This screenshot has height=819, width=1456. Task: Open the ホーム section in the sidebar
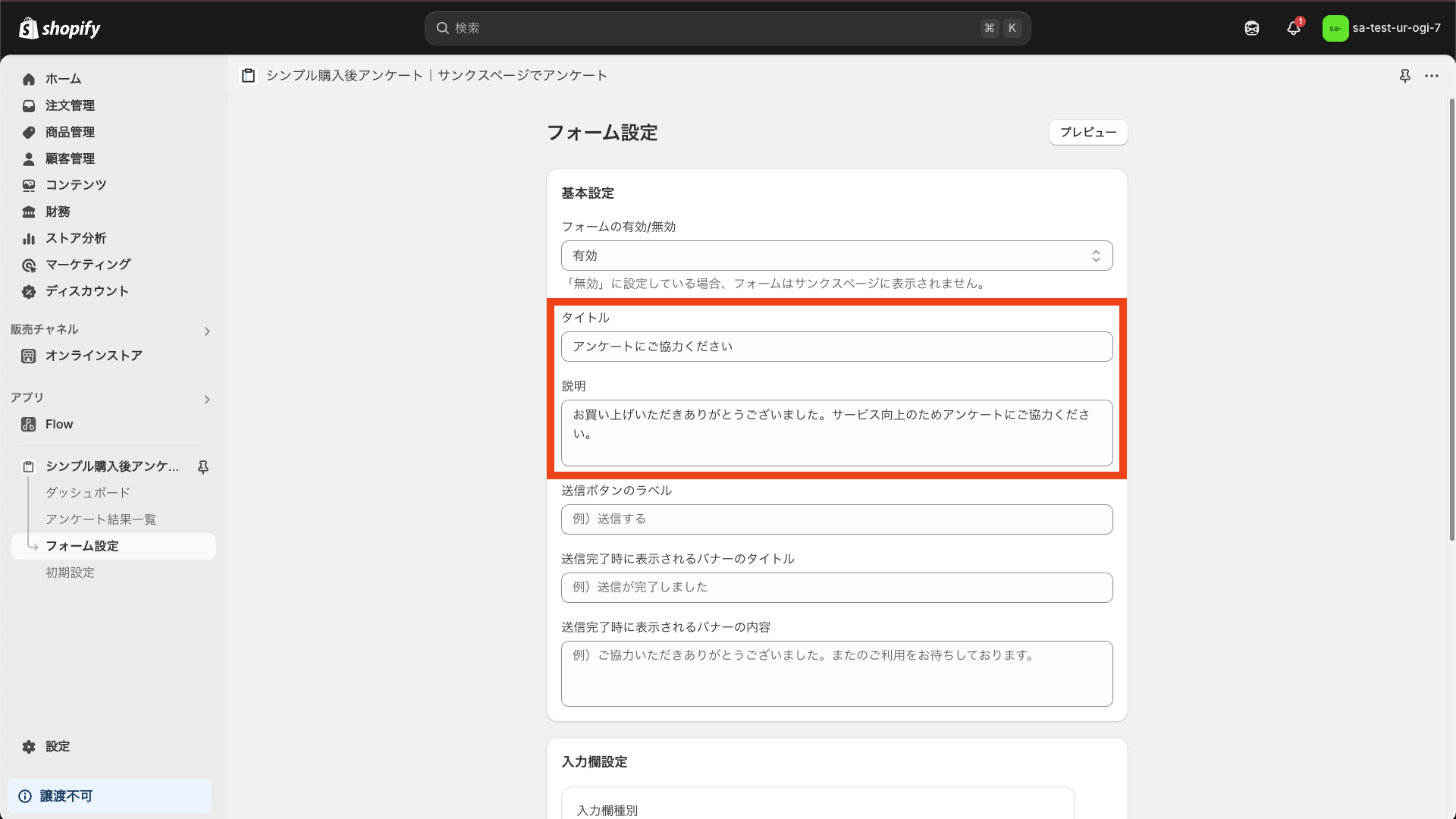pos(64,79)
